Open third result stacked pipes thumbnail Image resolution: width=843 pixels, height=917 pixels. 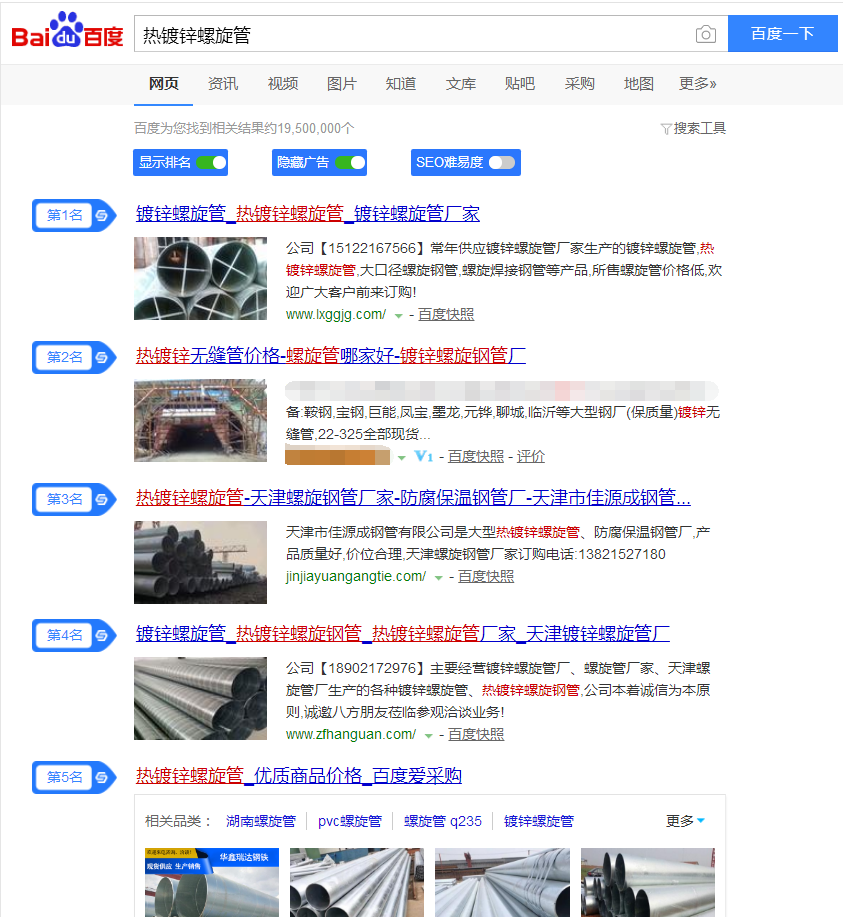point(200,562)
